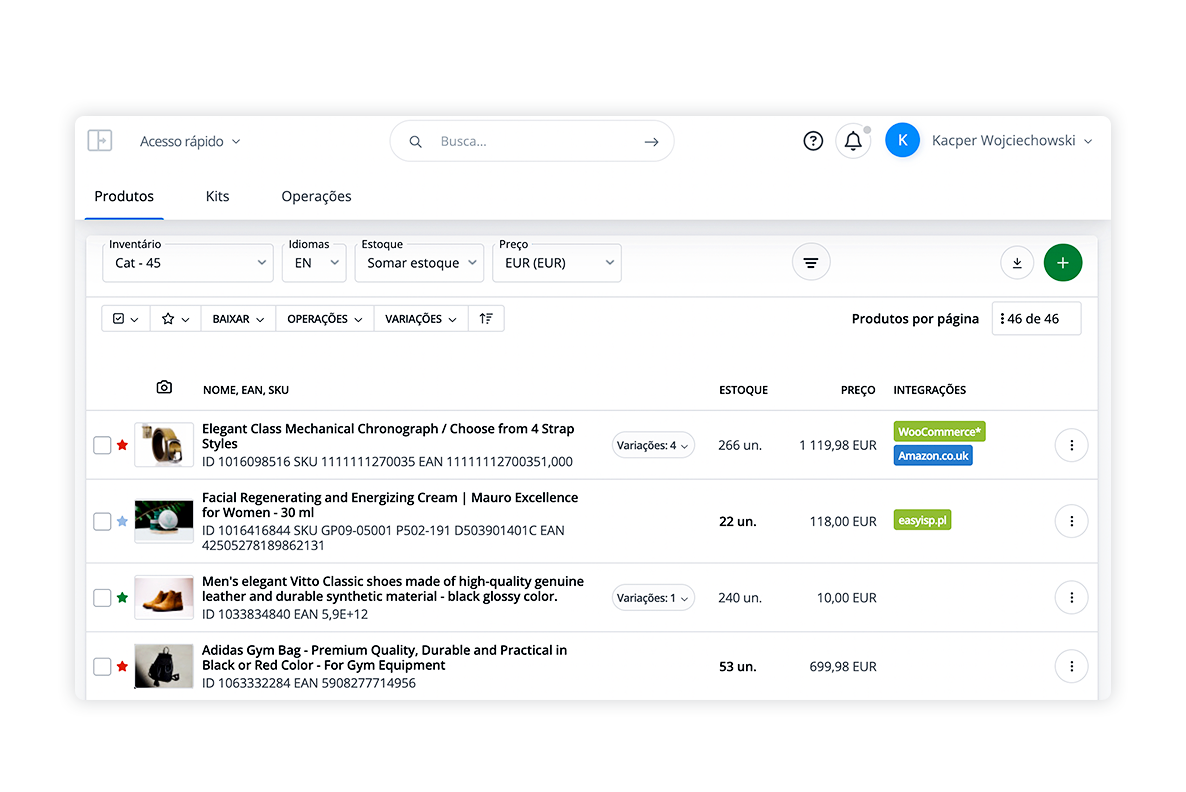Click the filter lines icon
This screenshot has height=792, width=1186.
click(811, 263)
